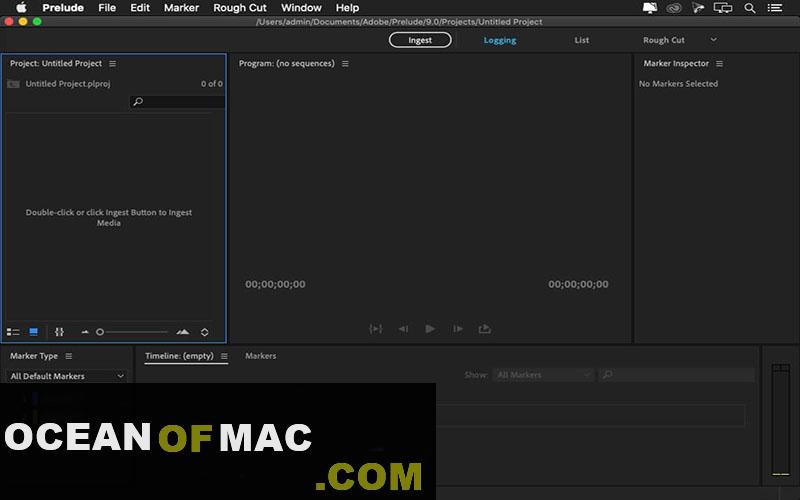This screenshot has width=800, height=500.
Task: Click the Marker Type panel title
Action: coord(34,356)
